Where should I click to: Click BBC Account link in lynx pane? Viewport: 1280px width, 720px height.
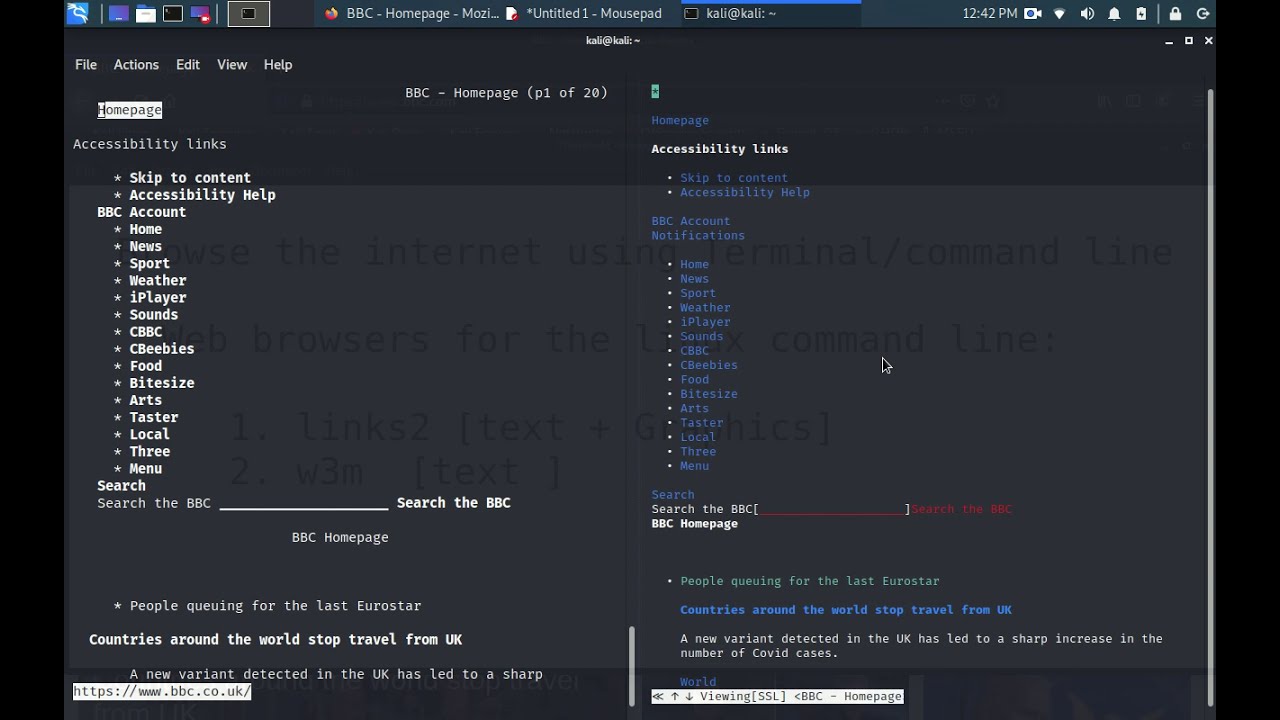141,212
